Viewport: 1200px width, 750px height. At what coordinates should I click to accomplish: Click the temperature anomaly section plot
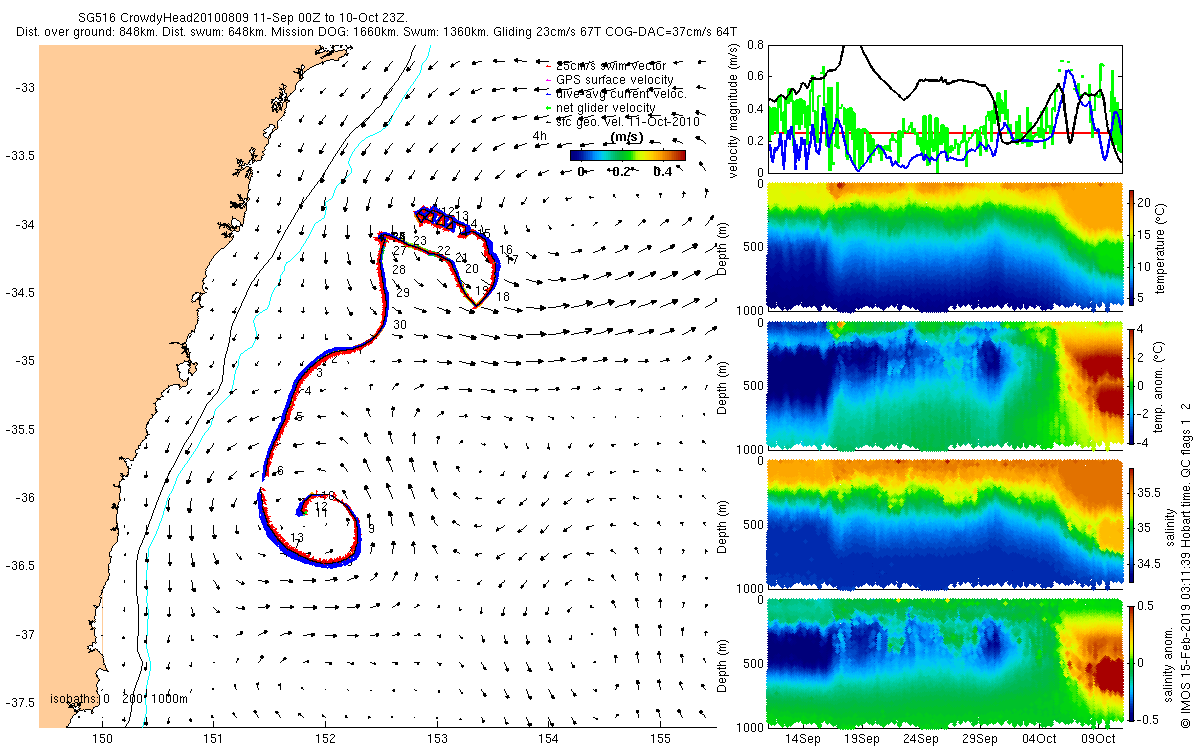[944, 385]
